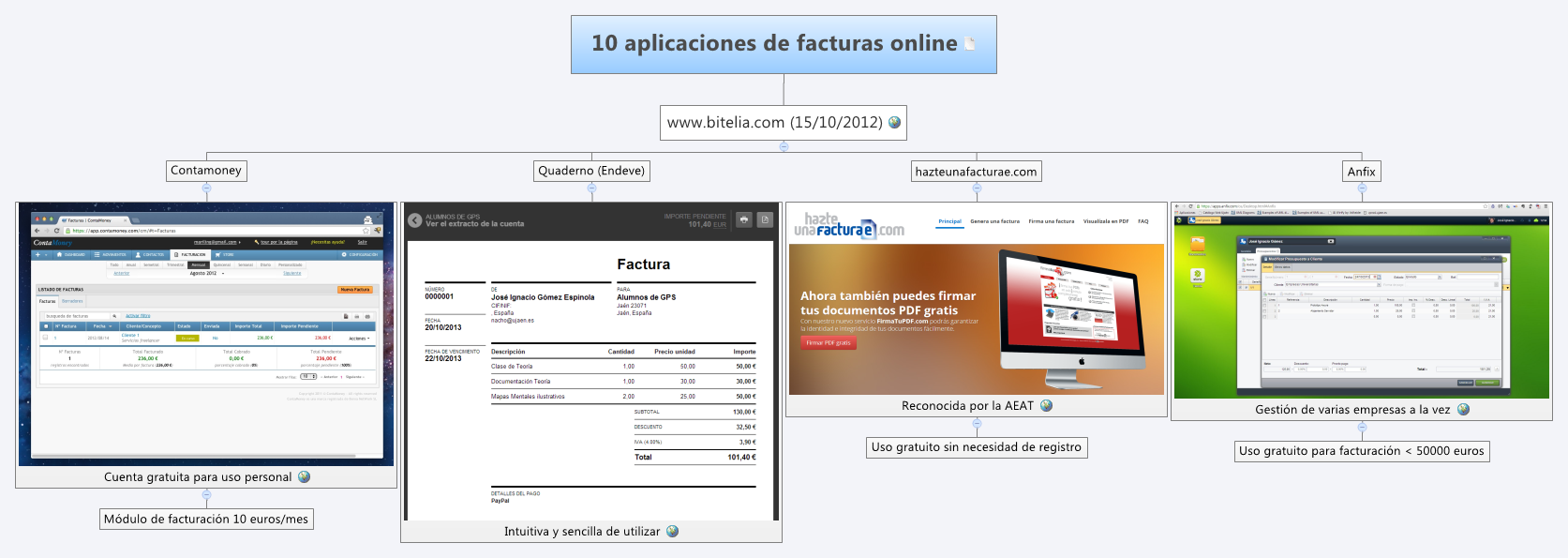Select 'Módulo de facturación 10 euros/mes' topic
Screen dimensions: 1568x558
(x=206, y=519)
